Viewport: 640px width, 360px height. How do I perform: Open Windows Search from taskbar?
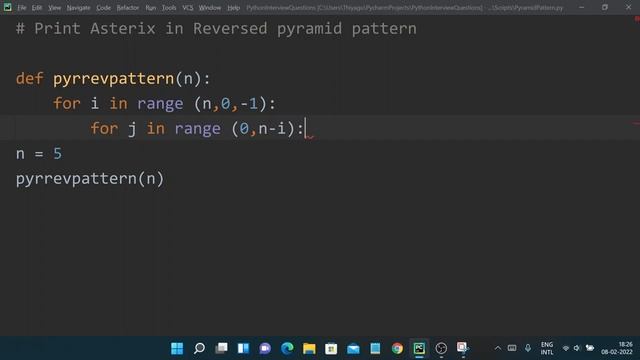(x=199, y=348)
